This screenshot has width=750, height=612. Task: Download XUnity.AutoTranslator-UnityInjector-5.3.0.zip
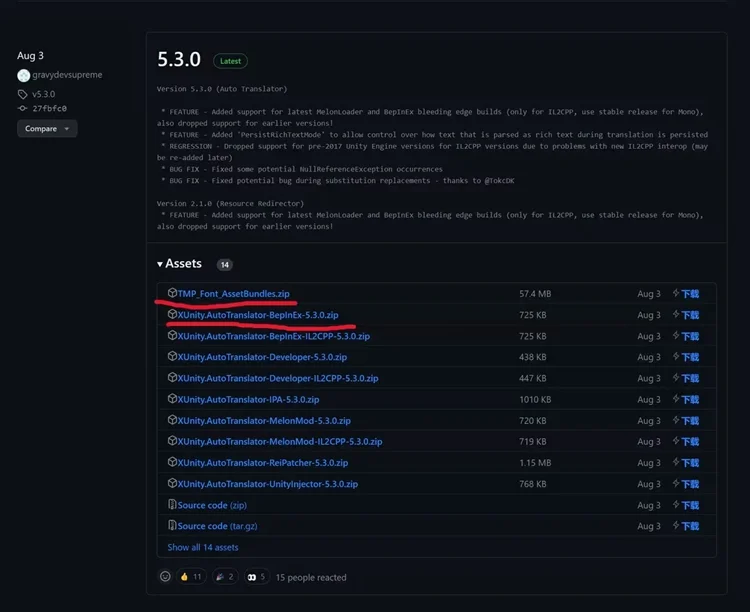coord(267,484)
